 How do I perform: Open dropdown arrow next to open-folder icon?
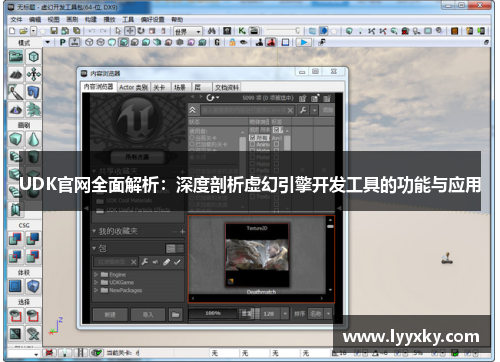click(33, 31)
